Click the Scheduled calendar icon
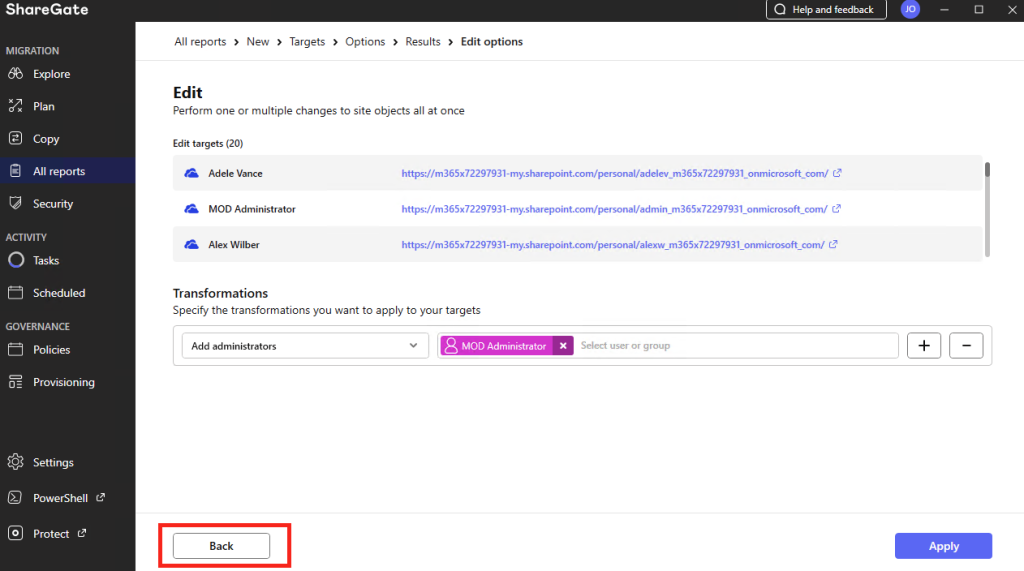This screenshot has height=571, width=1024. pos(16,293)
